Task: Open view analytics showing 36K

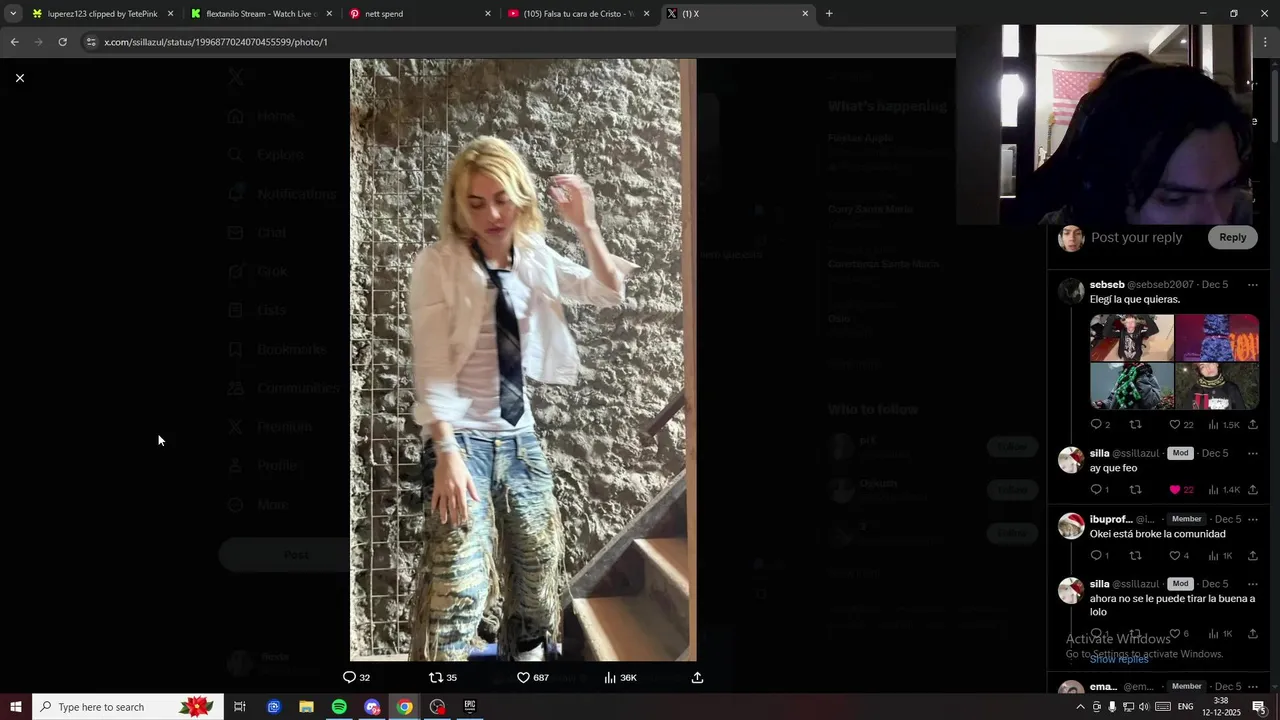Action: click(x=610, y=677)
